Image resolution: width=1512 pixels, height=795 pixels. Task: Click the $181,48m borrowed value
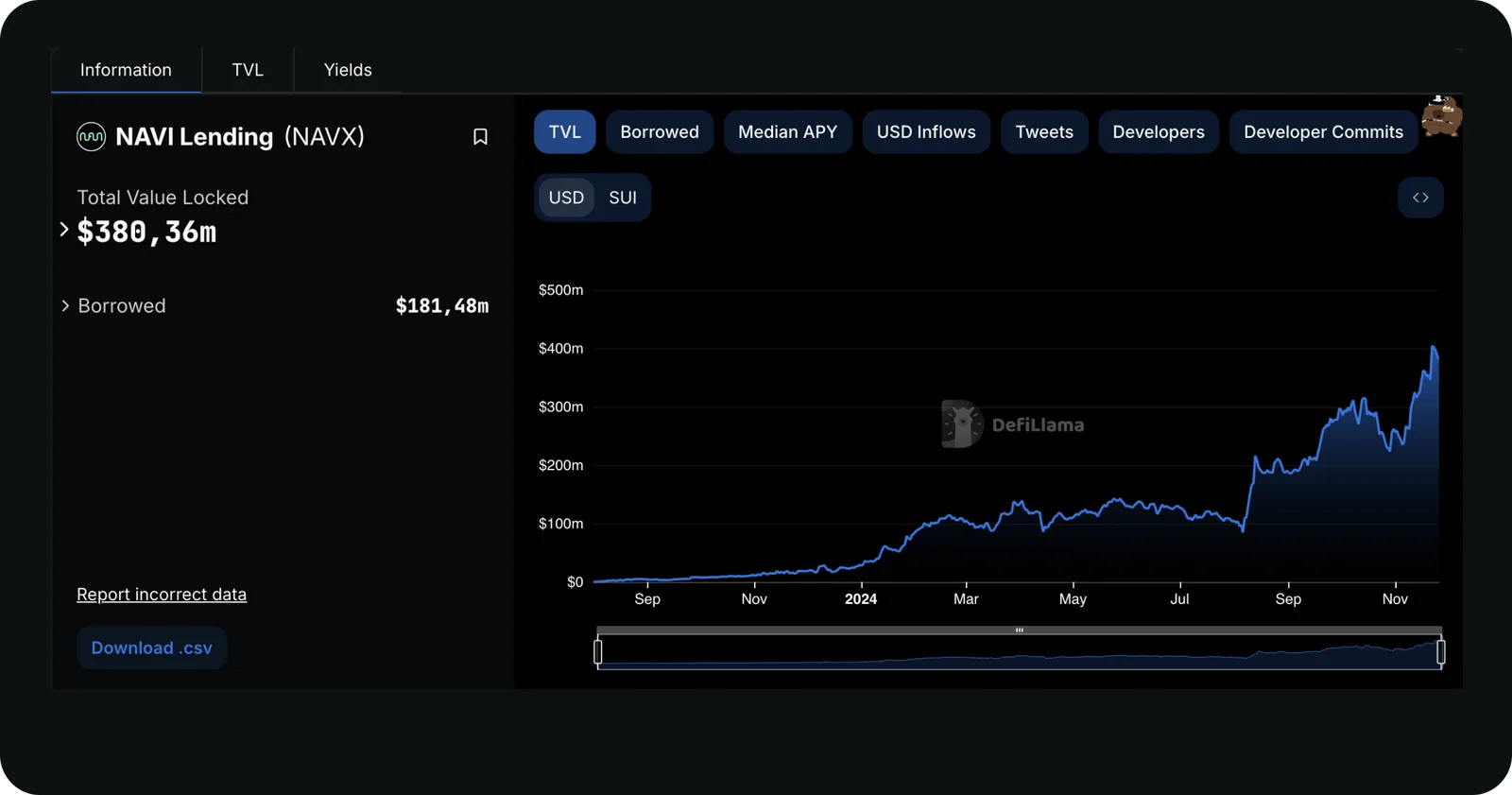[x=442, y=306]
